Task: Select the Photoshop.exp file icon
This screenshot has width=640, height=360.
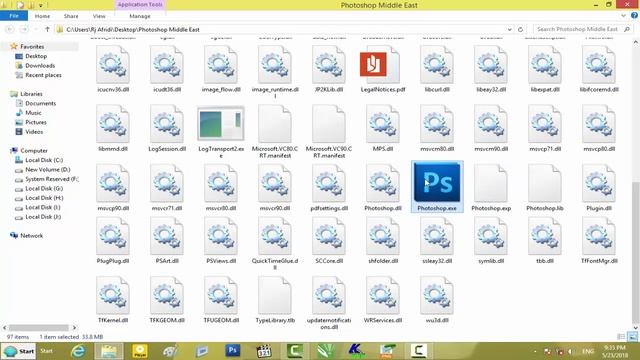Action: coord(491,183)
